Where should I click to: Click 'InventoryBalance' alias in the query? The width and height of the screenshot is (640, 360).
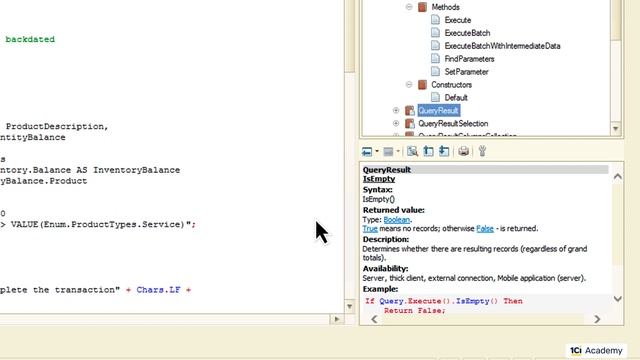coord(136,170)
